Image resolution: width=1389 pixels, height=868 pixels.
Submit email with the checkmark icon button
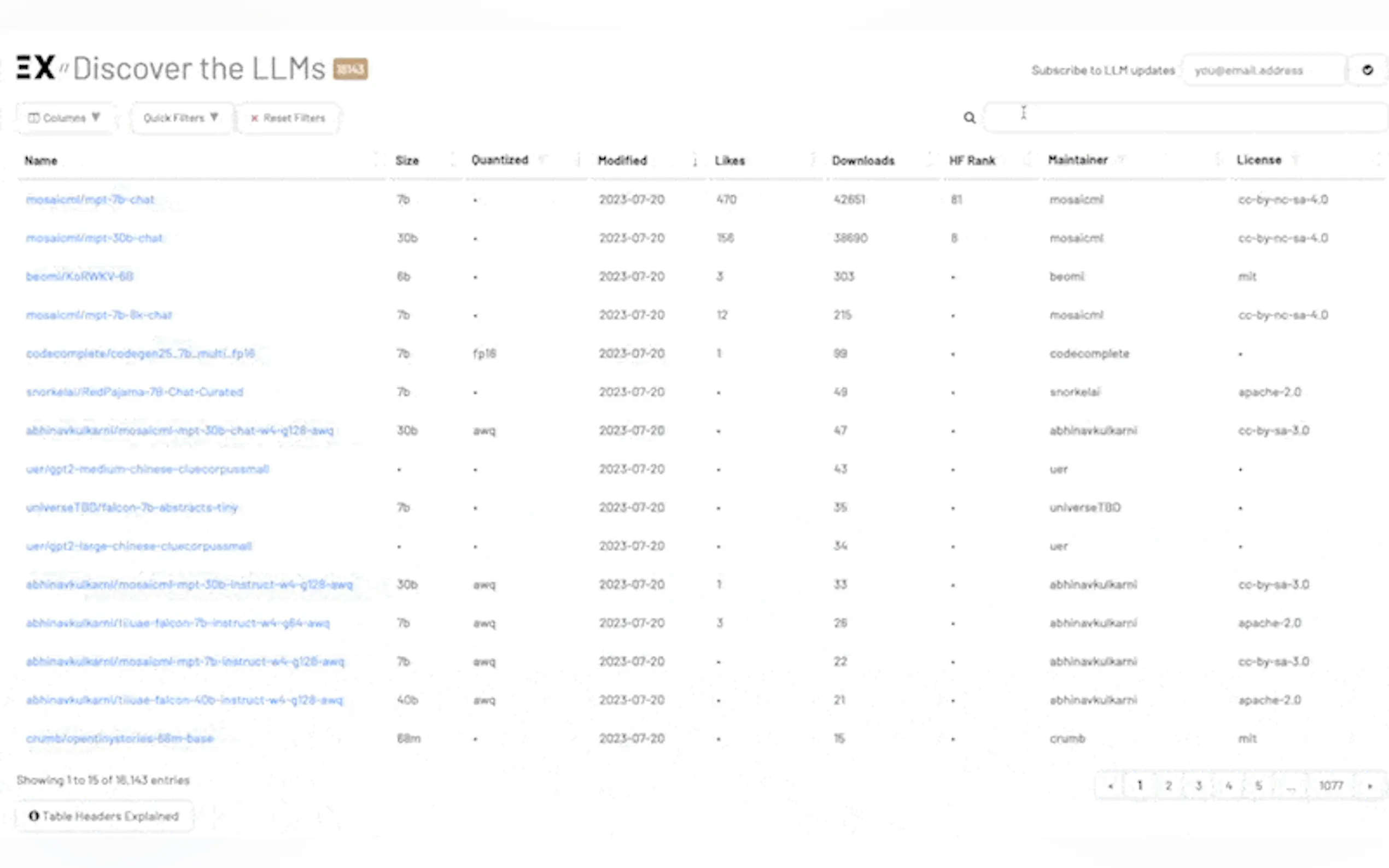tap(1368, 70)
